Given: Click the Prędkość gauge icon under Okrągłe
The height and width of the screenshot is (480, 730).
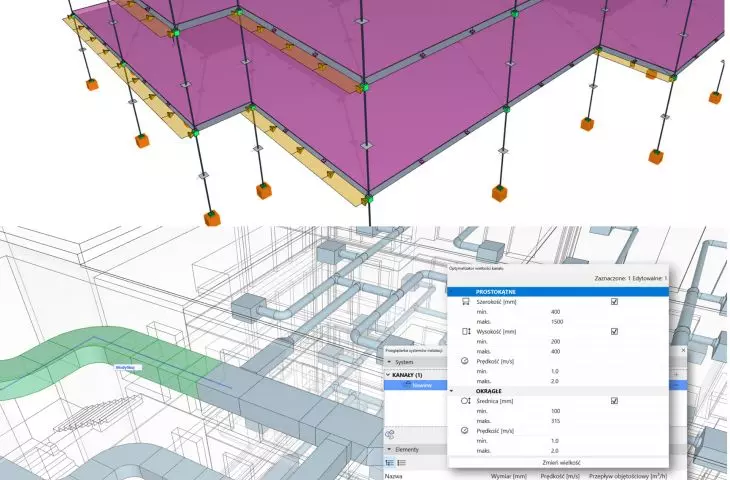Looking at the screenshot, I should (465, 431).
